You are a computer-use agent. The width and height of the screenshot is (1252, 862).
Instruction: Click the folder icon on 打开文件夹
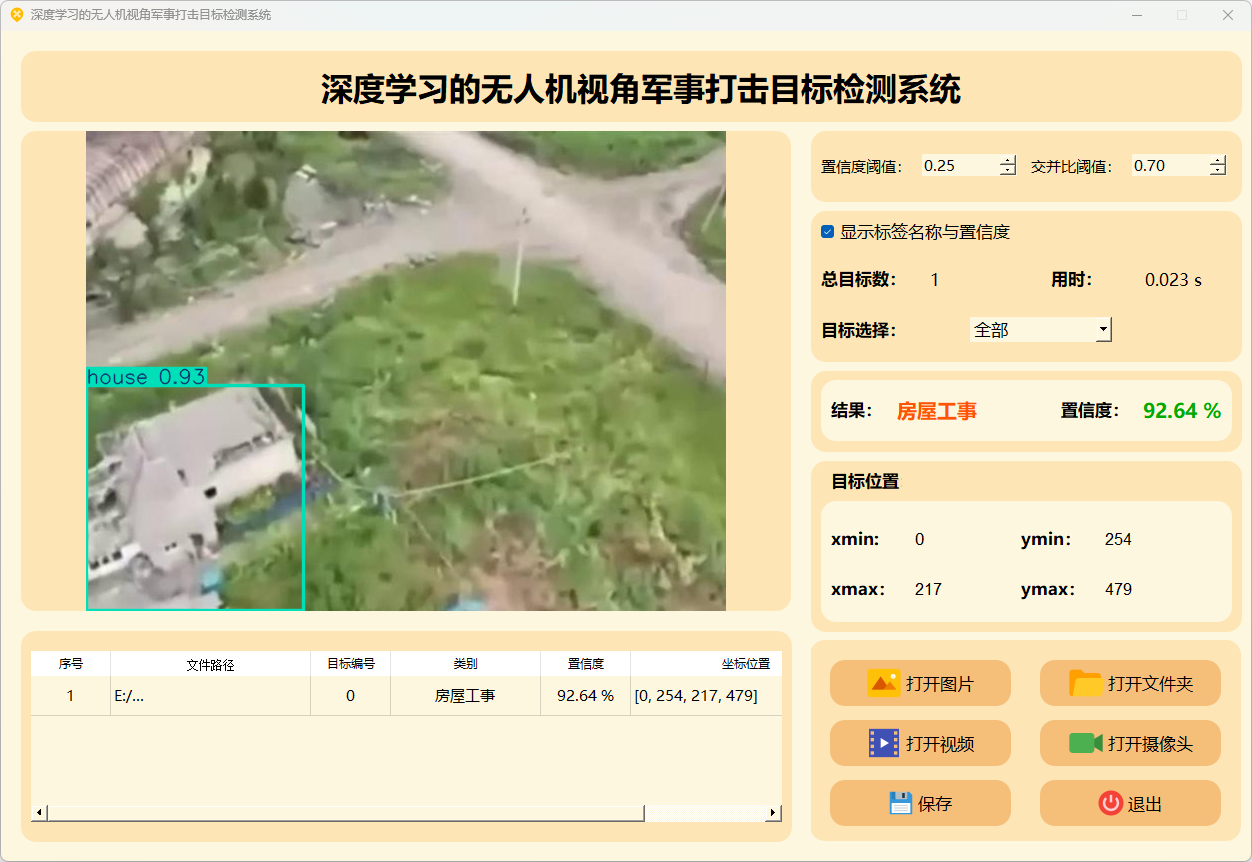tap(1085, 683)
